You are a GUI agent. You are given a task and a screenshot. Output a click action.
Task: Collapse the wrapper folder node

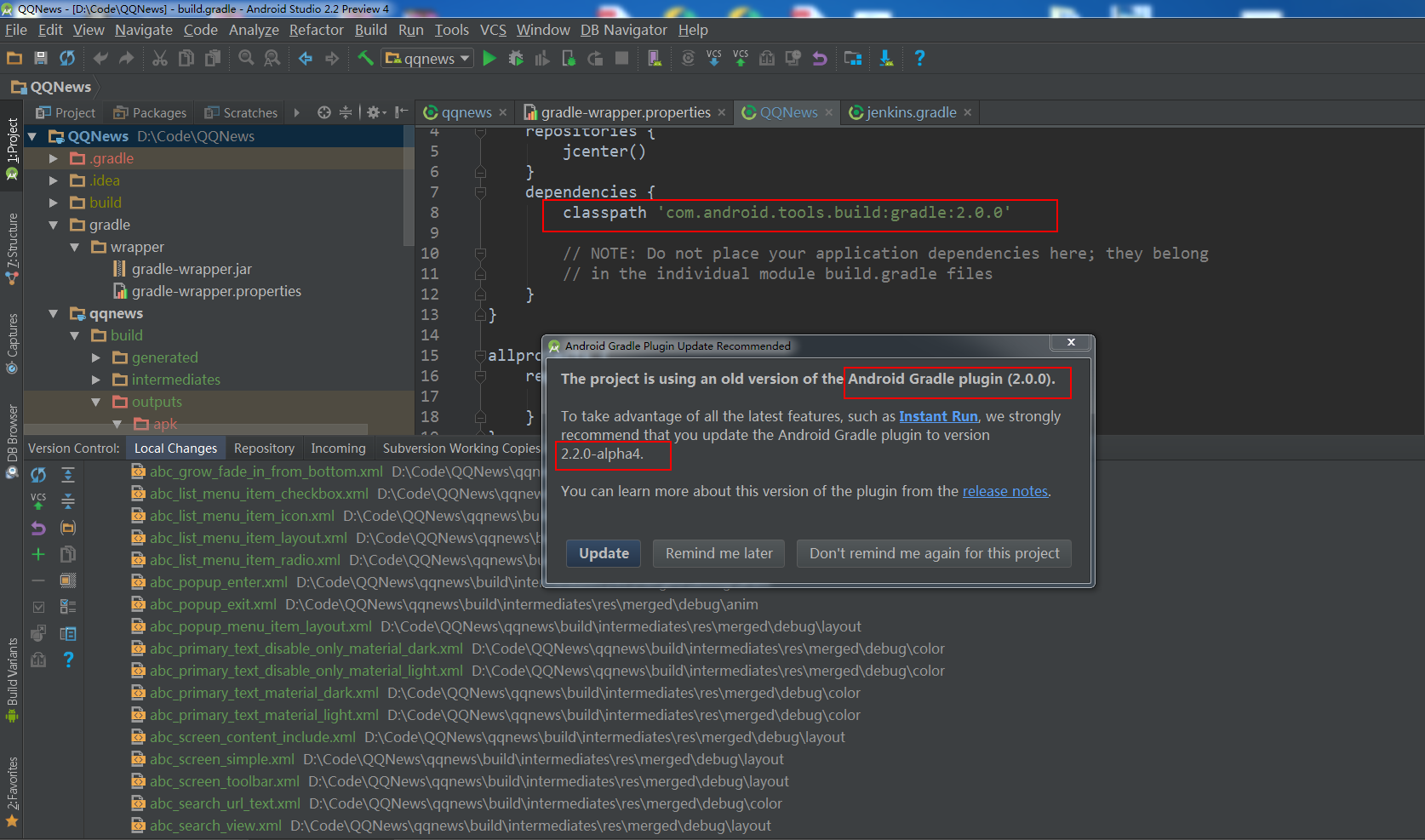(x=75, y=247)
